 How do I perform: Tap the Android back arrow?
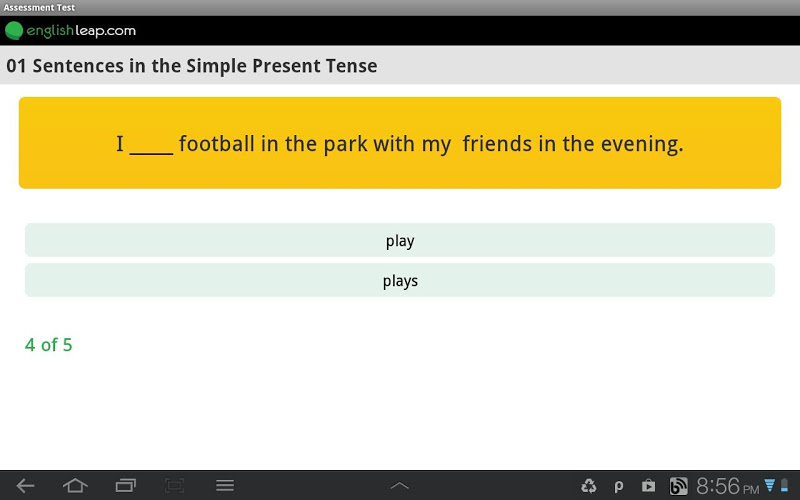(x=25, y=486)
